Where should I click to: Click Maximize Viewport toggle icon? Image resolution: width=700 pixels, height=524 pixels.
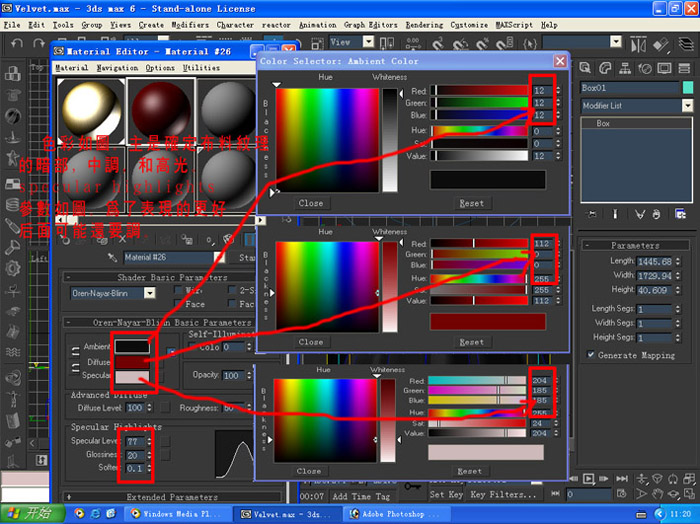coord(688,494)
